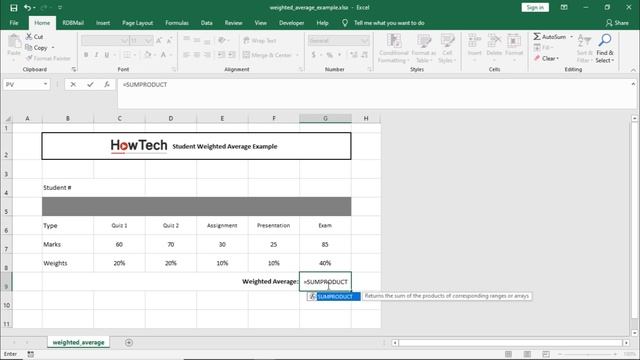Image resolution: width=640 pixels, height=360 pixels.
Task: Confirm the formula with the check mark
Action: [x=90, y=84]
